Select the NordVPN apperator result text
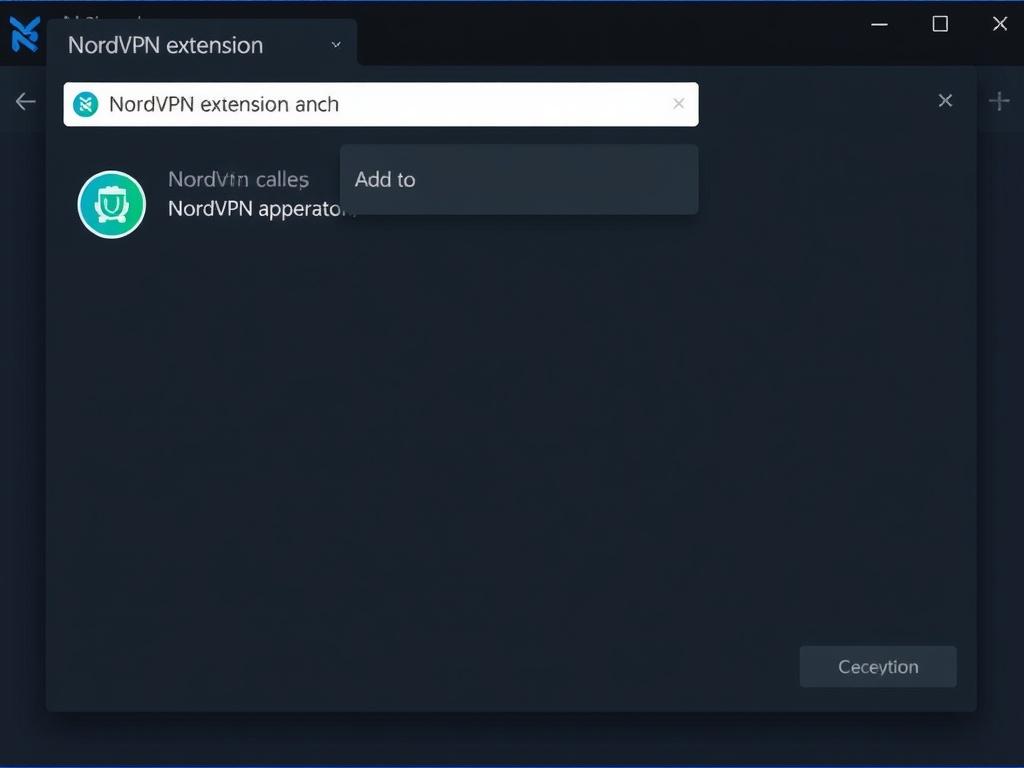The image size is (1024, 768). click(x=261, y=209)
